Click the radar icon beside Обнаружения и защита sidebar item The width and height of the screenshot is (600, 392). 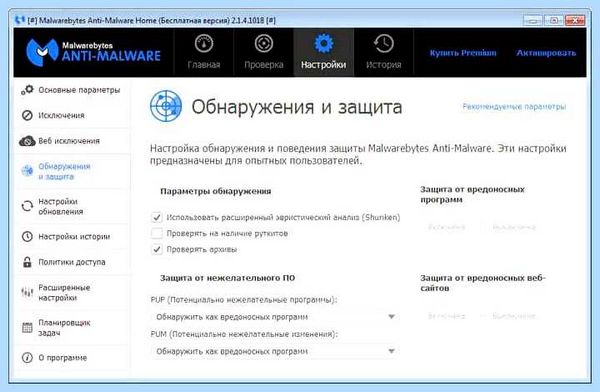[27, 171]
